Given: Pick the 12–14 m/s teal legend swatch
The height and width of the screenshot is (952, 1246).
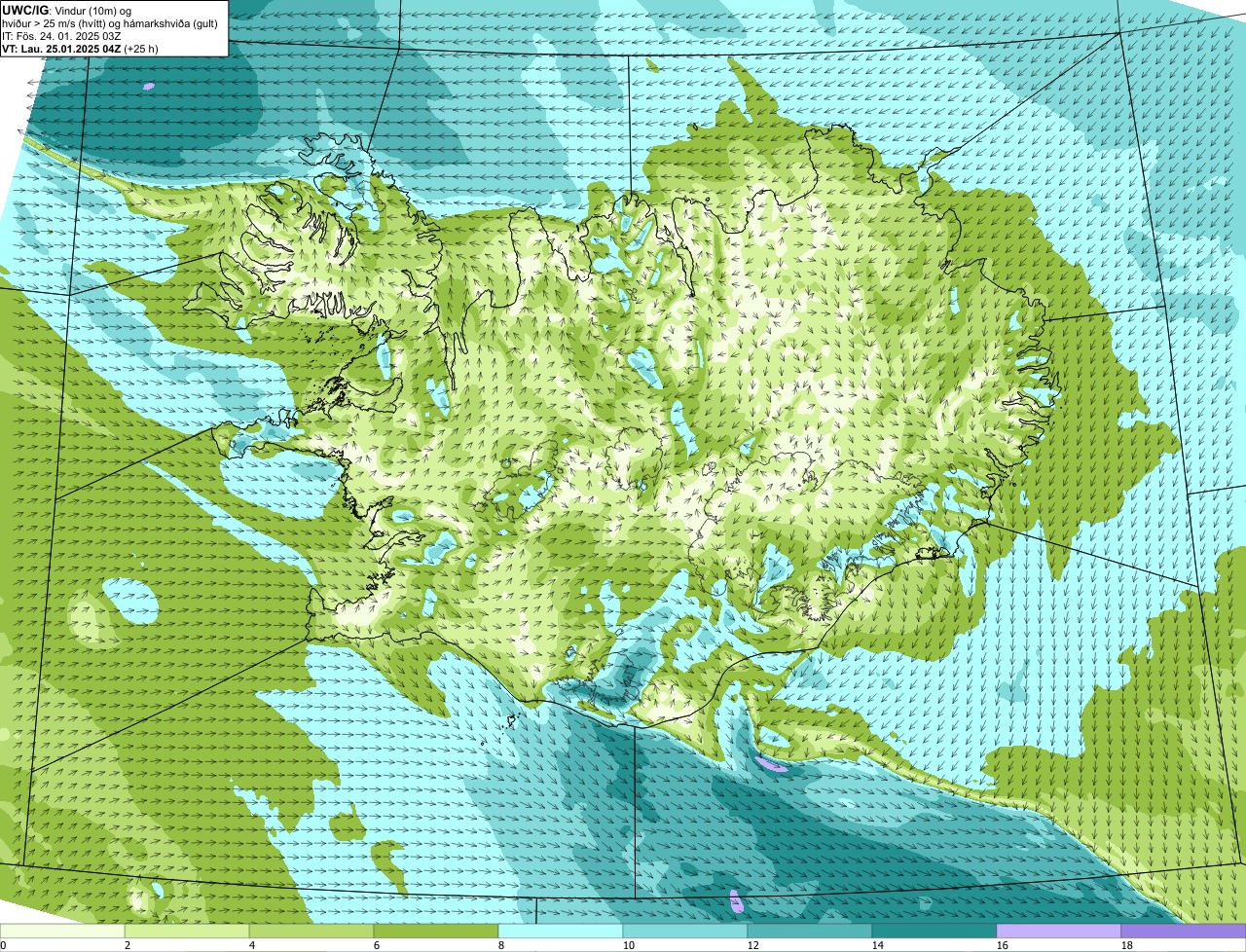Looking at the screenshot, I should click(x=810, y=931).
